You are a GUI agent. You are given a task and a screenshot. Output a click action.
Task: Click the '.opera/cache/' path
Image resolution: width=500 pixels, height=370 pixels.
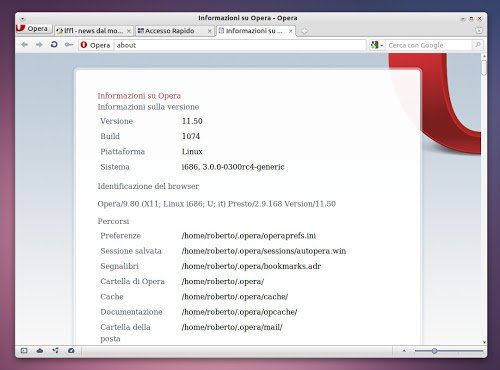pos(235,297)
